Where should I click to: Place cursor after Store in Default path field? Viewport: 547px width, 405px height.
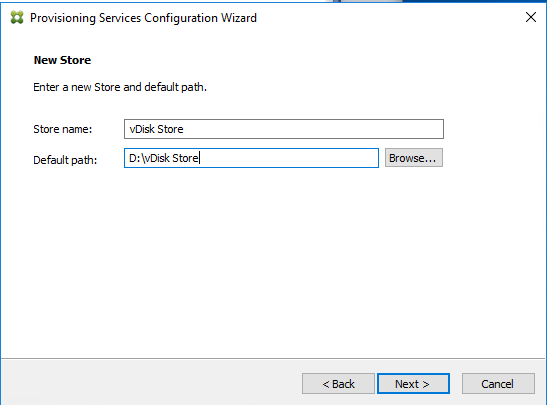point(199,158)
